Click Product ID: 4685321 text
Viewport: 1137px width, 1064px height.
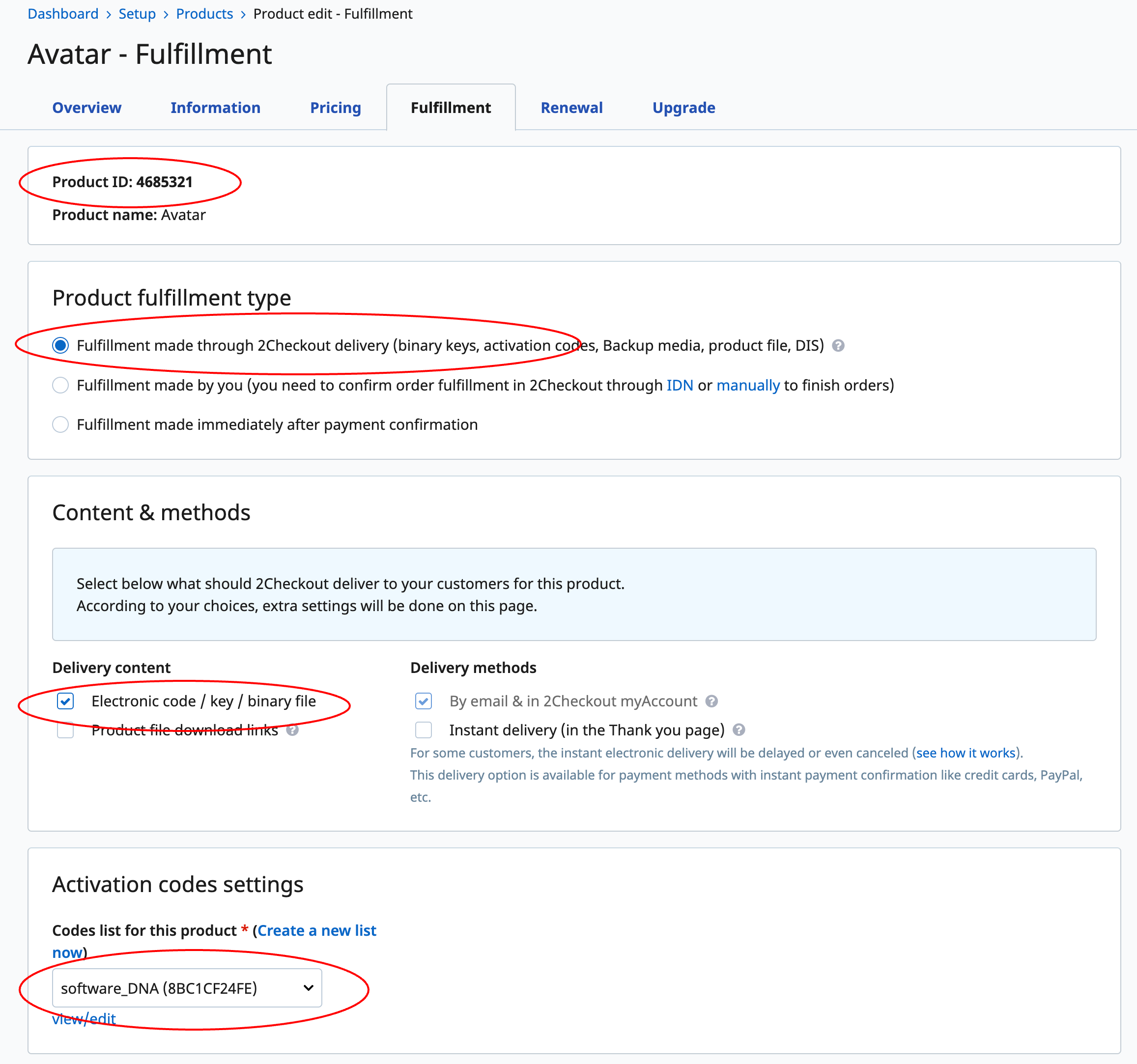(122, 182)
